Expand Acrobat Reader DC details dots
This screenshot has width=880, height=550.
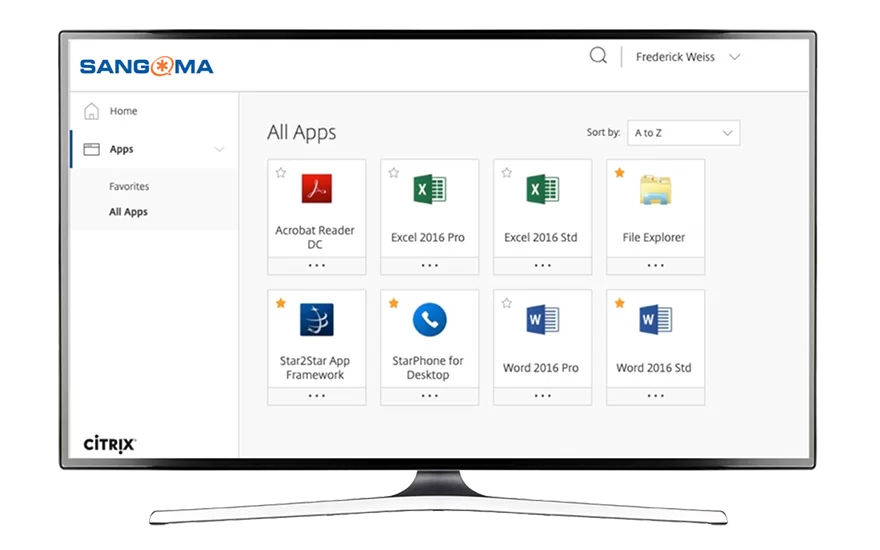[x=317, y=265]
